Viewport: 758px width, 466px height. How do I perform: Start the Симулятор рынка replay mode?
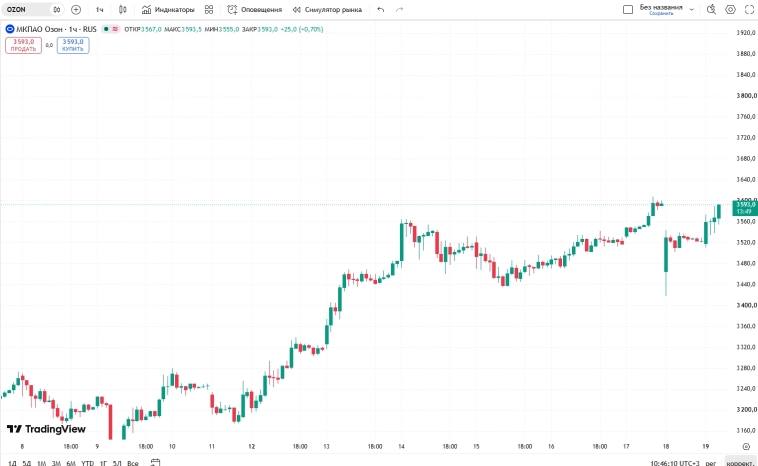(327, 10)
